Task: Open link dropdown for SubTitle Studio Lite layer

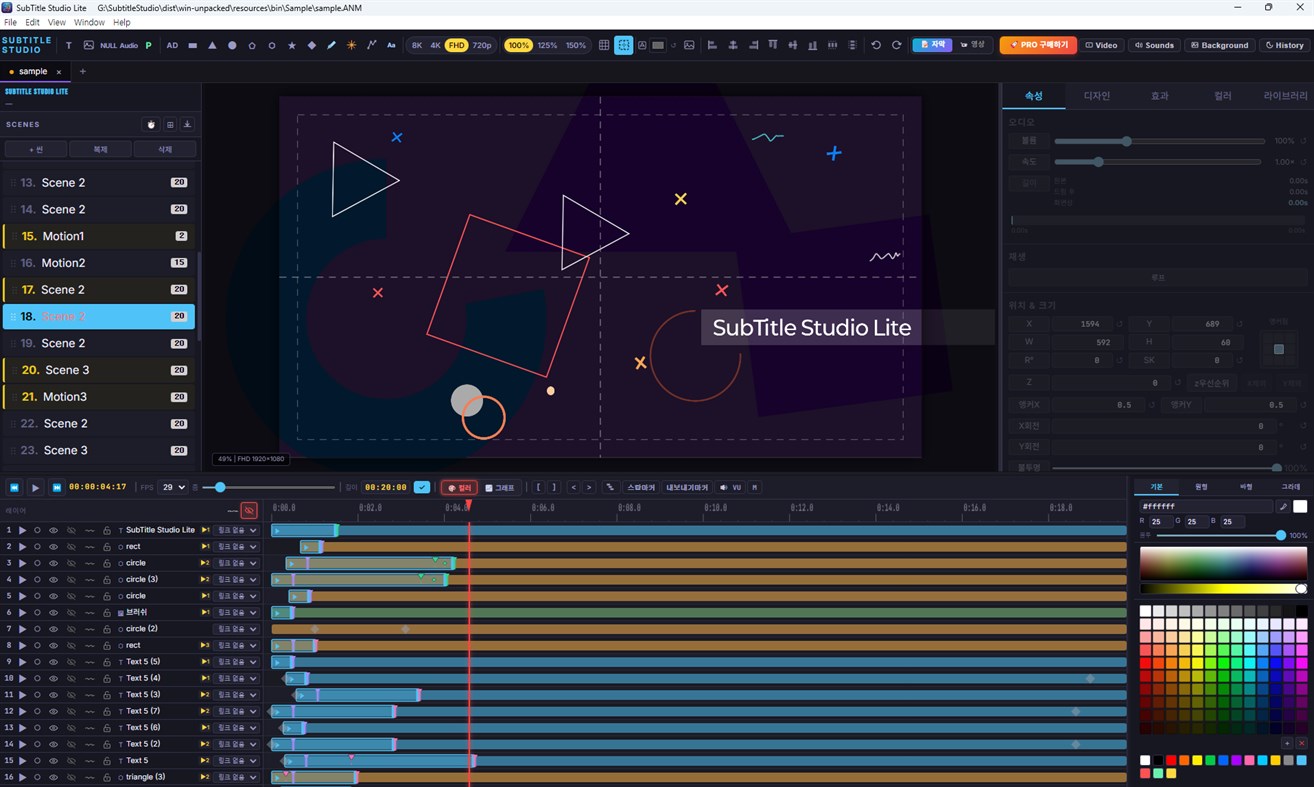Action: coord(238,530)
